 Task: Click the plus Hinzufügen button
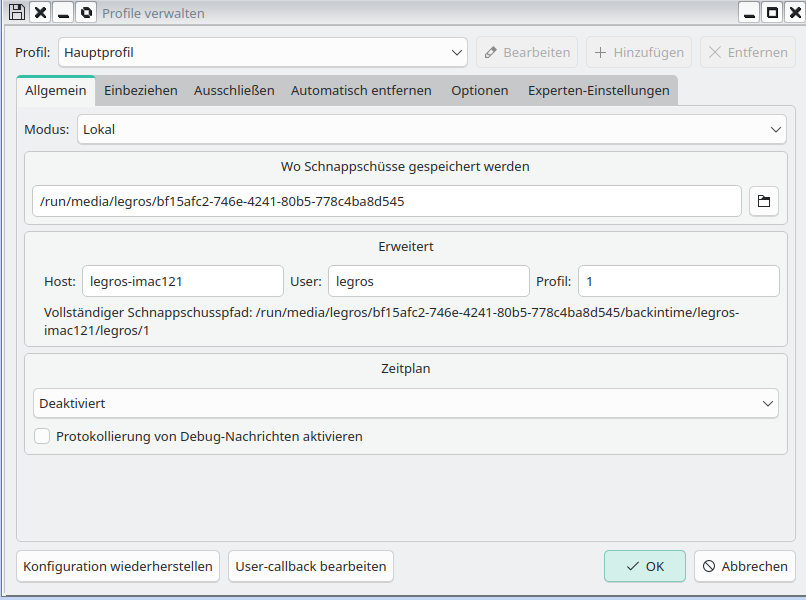pos(638,53)
